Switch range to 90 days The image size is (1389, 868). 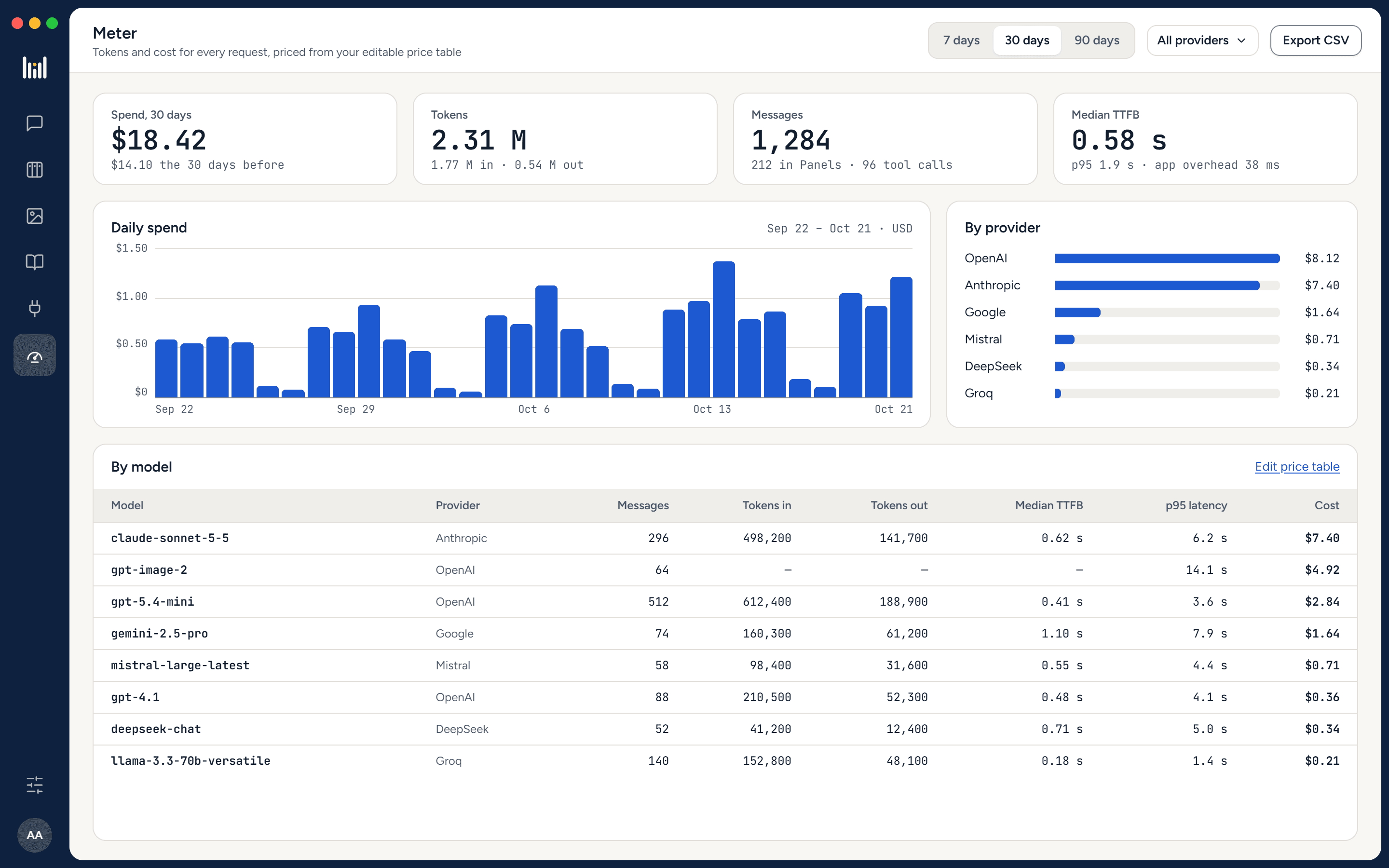click(1097, 40)
